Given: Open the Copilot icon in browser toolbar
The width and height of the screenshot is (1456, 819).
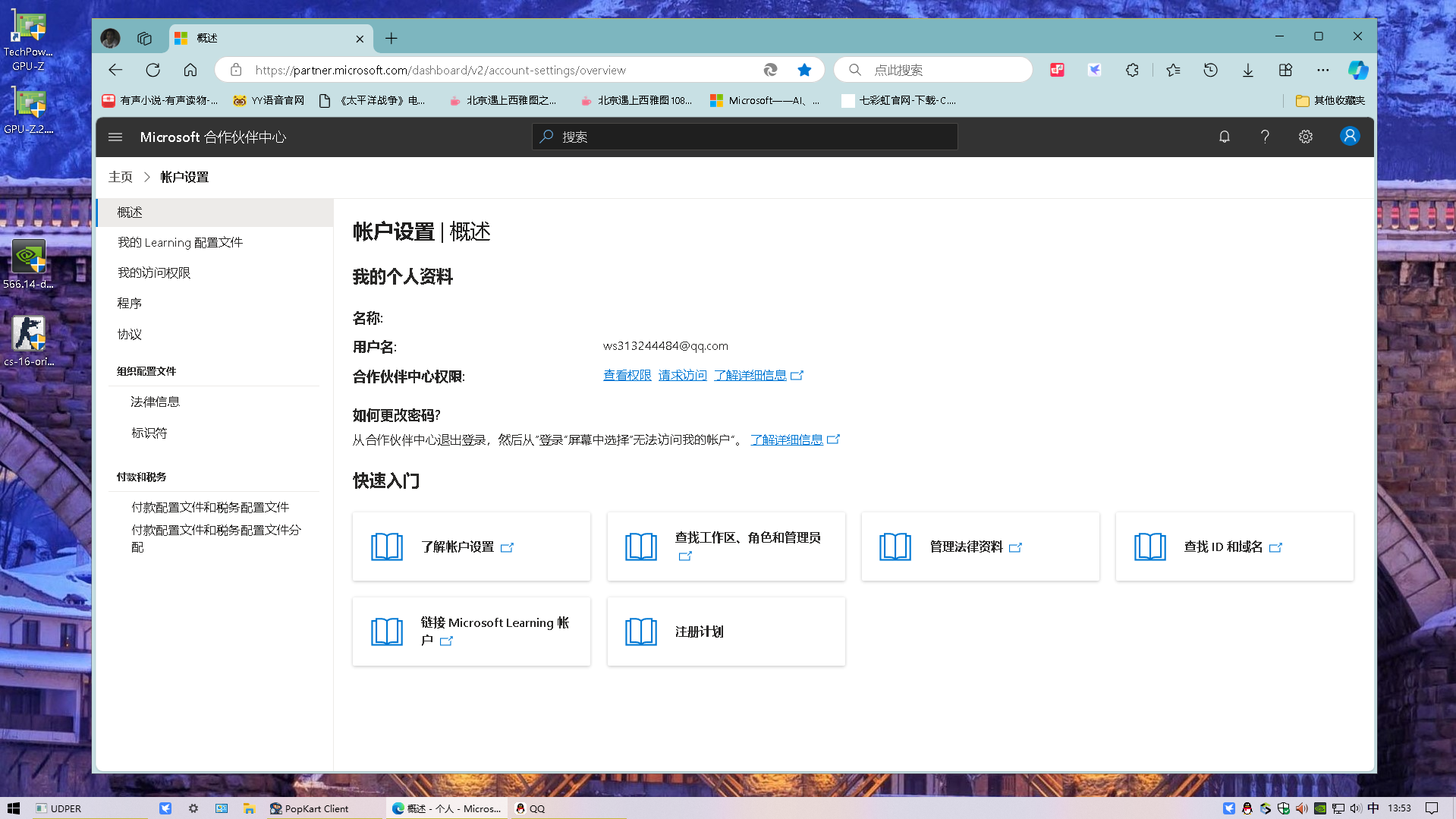Looking at the screenshot, I should pyautogui.click(x=1357, y=70).
